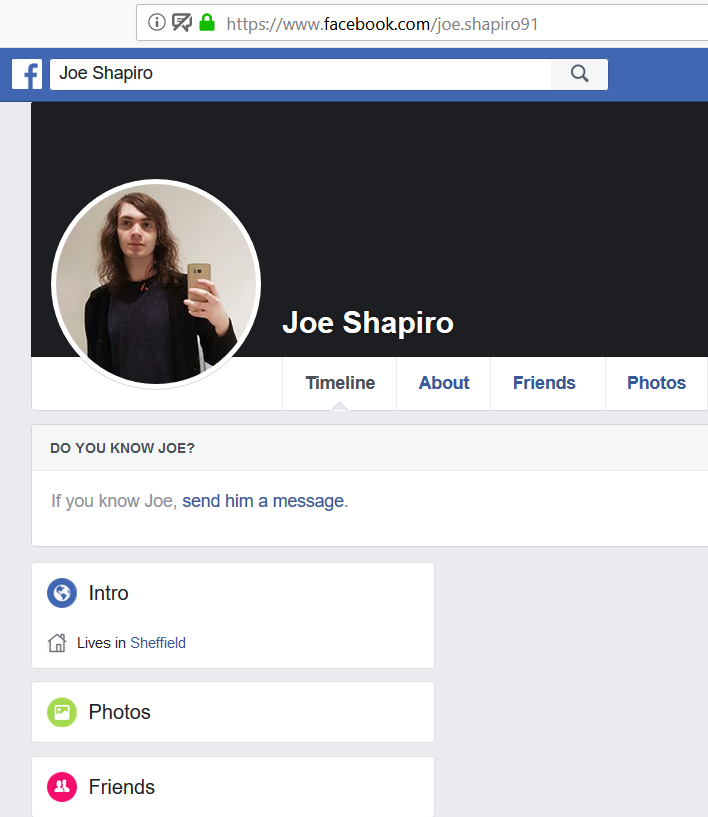This screenshot has width=708, height=817.
Task: Click the Facebook logo icon
Action: pos(27,74)
